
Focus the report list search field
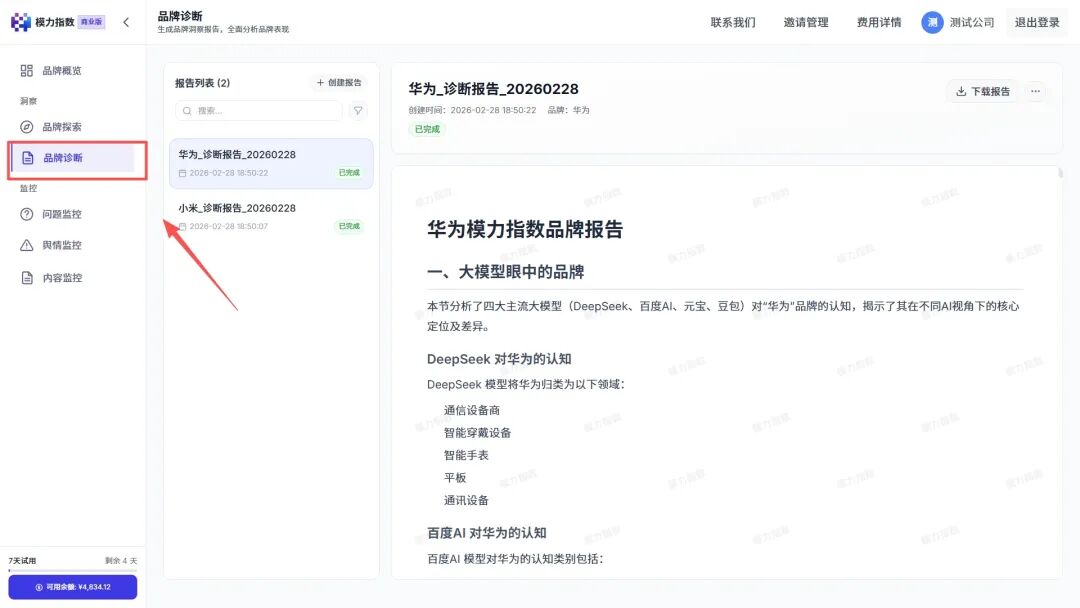click(x=259, y=110)
